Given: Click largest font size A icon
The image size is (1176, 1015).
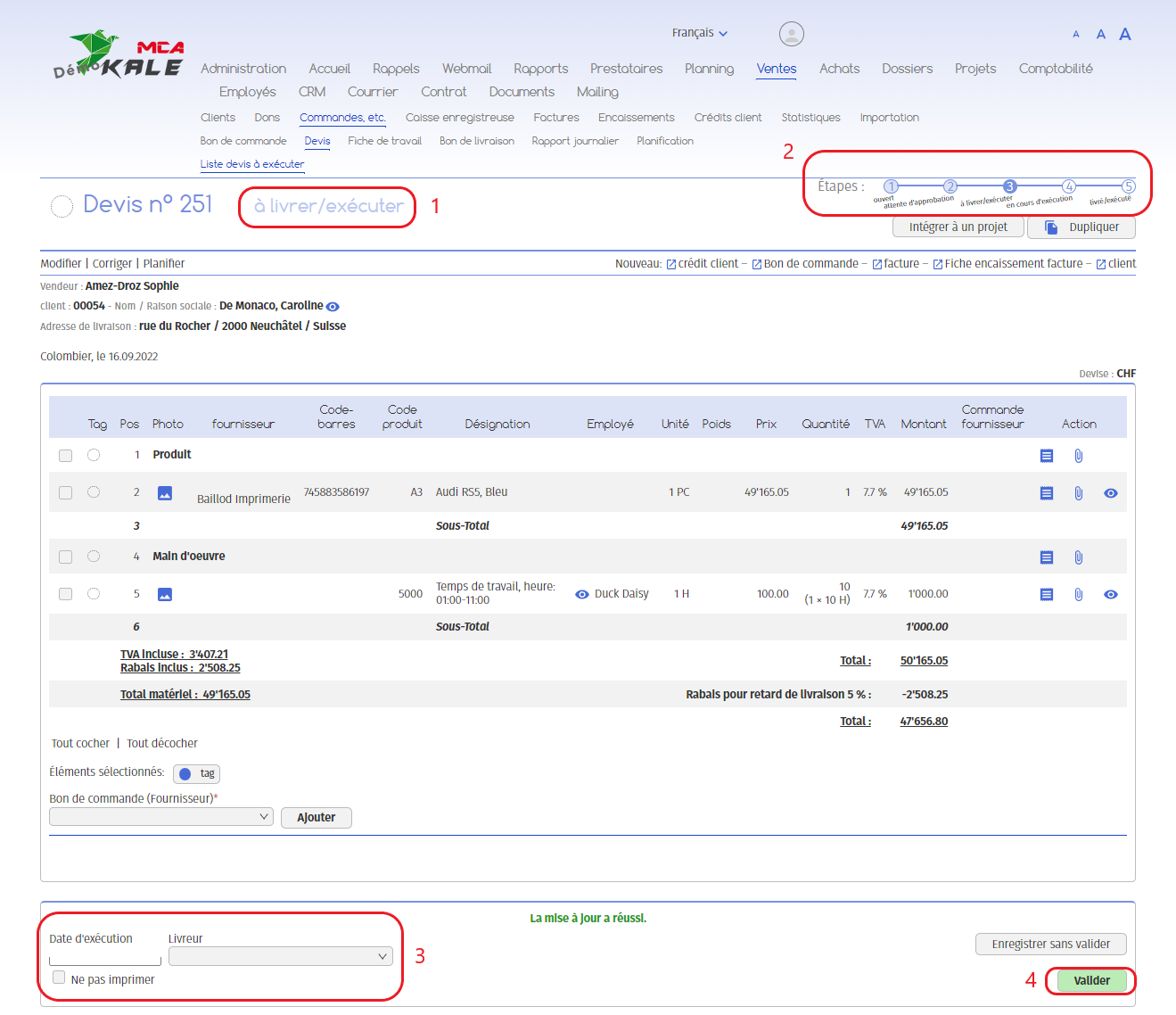Looking at the screenshot, I should click(1125, 34).
